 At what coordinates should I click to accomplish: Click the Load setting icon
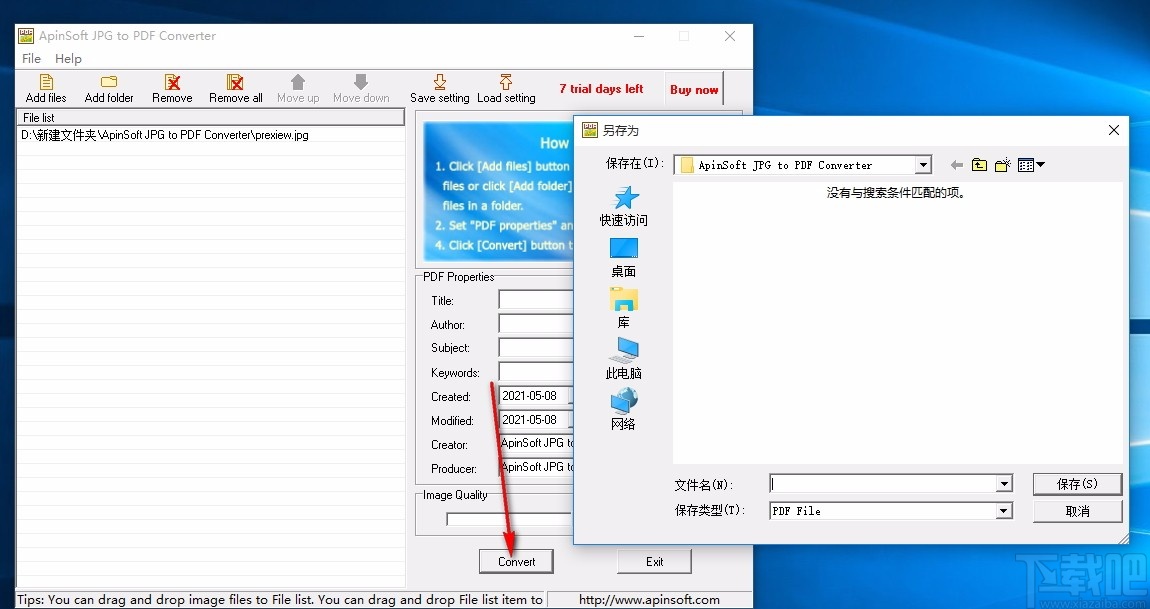click(506, 87)
